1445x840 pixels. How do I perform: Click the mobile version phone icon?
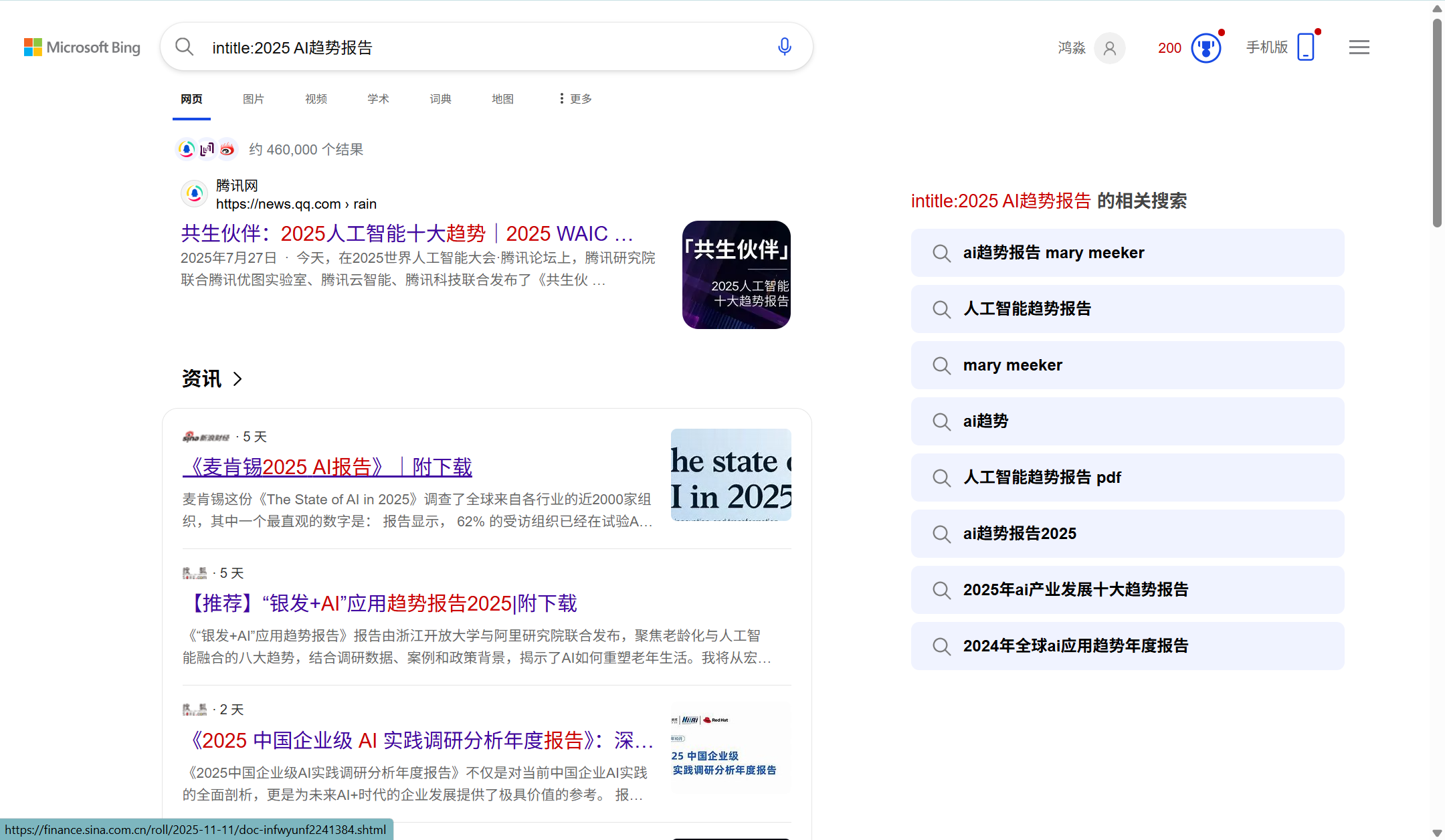point(1305,47)
